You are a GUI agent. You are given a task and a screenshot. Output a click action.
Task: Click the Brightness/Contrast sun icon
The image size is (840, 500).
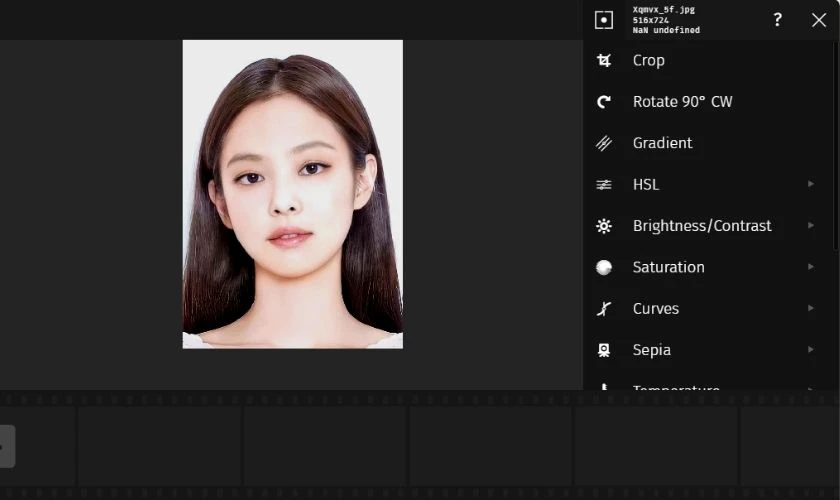tap(604, 226)
